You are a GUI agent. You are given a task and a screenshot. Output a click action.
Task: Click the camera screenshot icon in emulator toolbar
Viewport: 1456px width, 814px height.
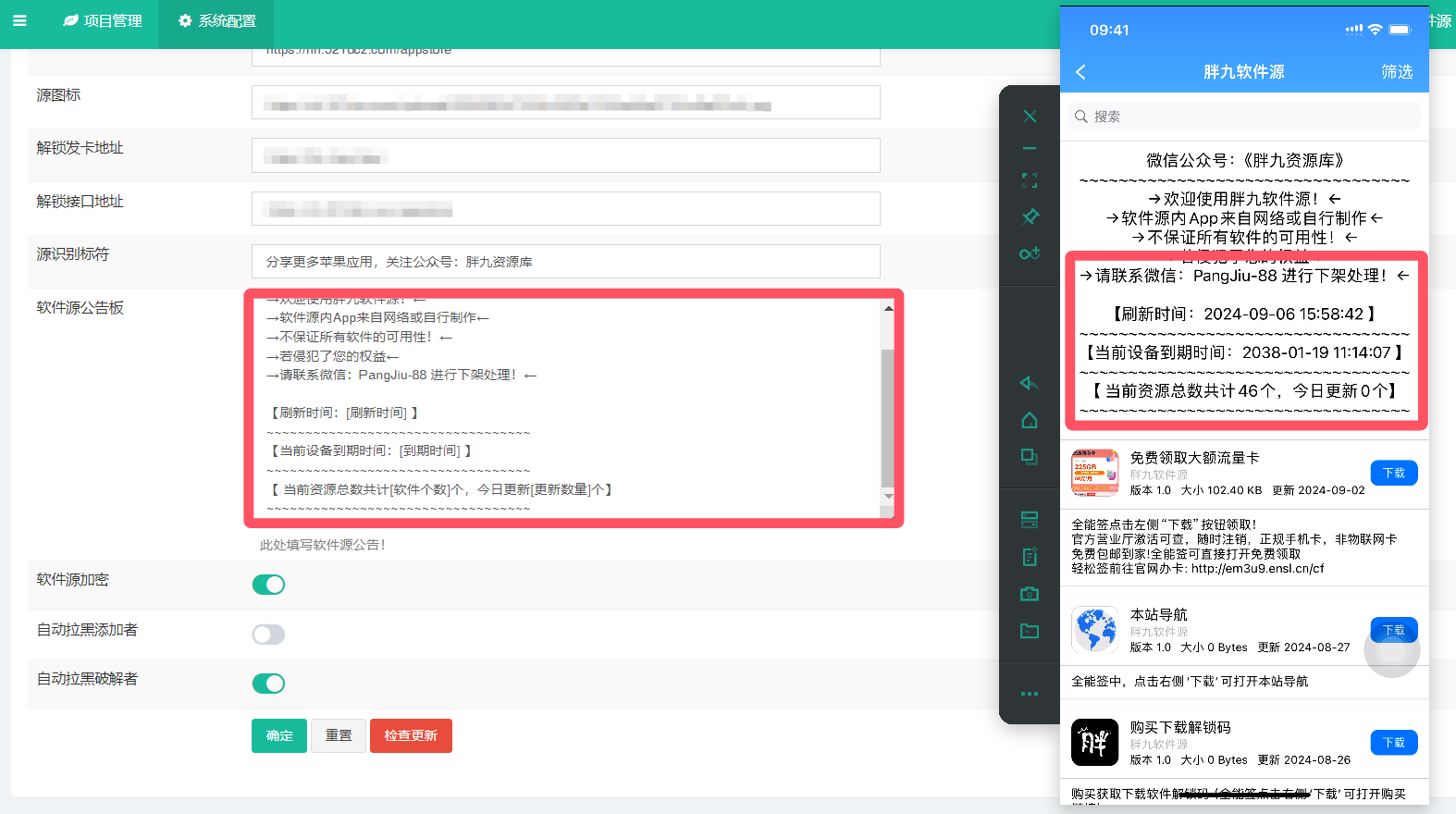point(1030,594)
